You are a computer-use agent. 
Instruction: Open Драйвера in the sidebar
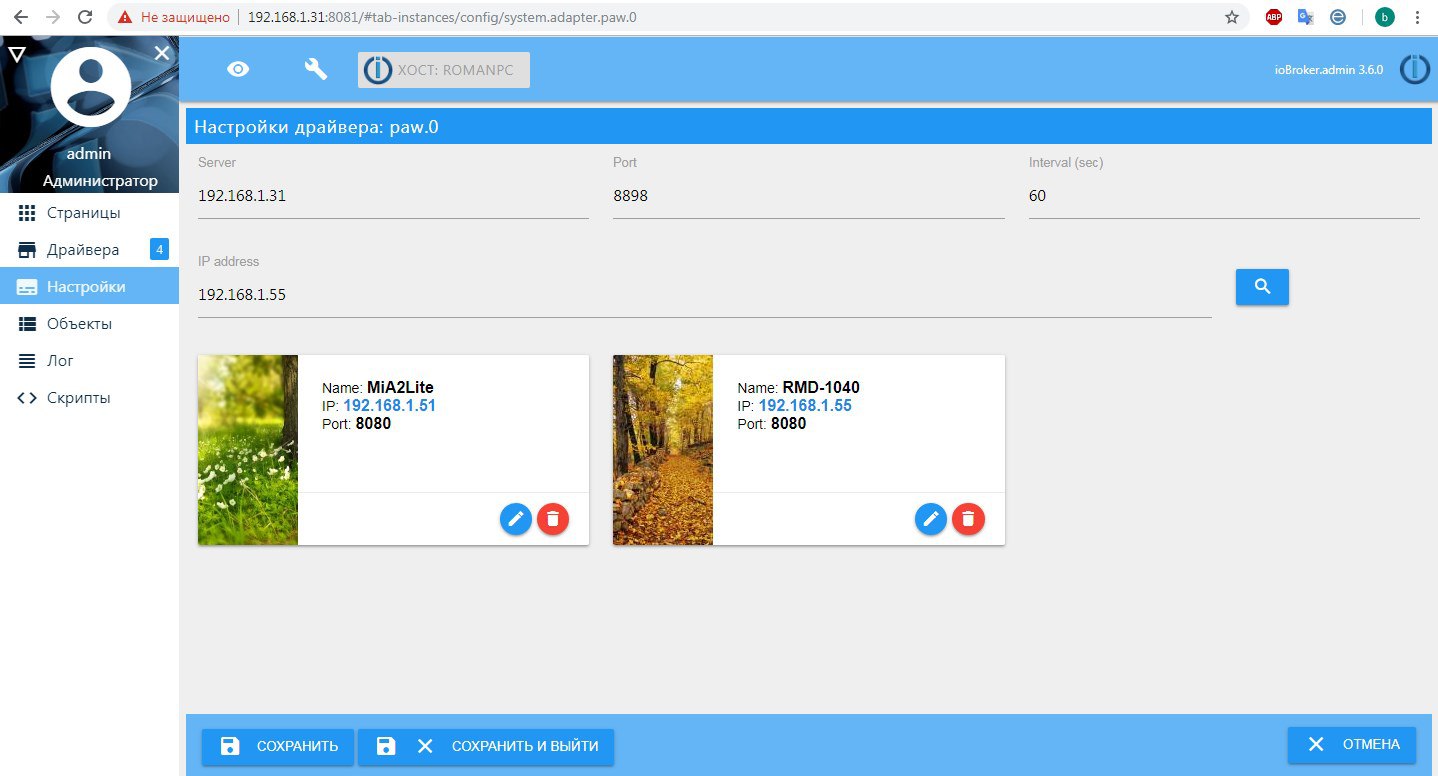pos(89,250)
